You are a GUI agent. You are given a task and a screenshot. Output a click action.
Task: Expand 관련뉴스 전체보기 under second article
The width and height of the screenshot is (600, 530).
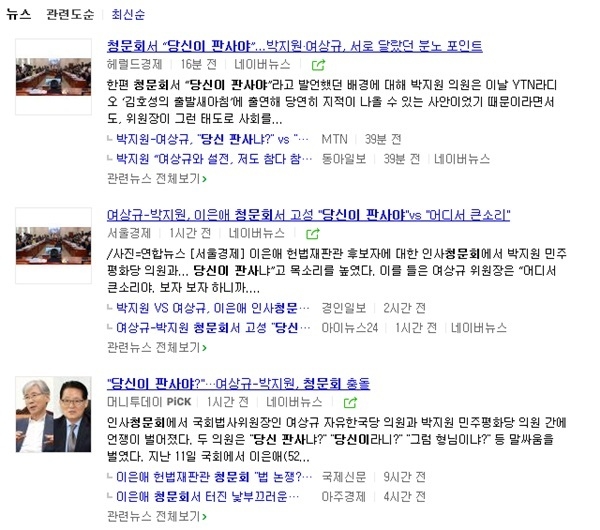pyautogui.click(x=157, y=347)
